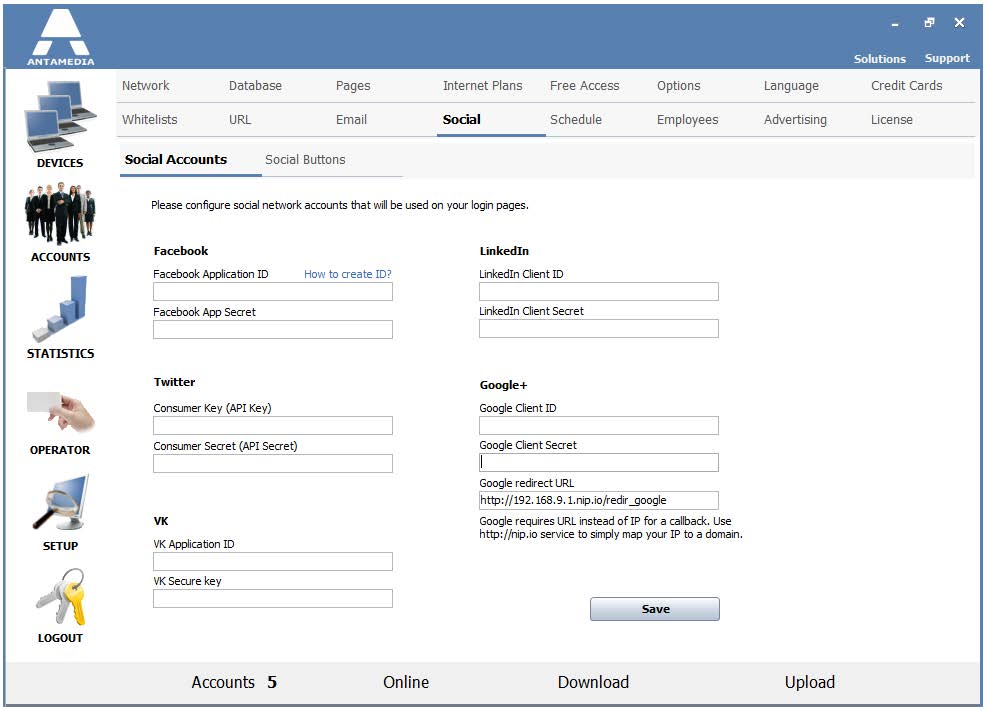Focus the Google Client Secret field

599,462
